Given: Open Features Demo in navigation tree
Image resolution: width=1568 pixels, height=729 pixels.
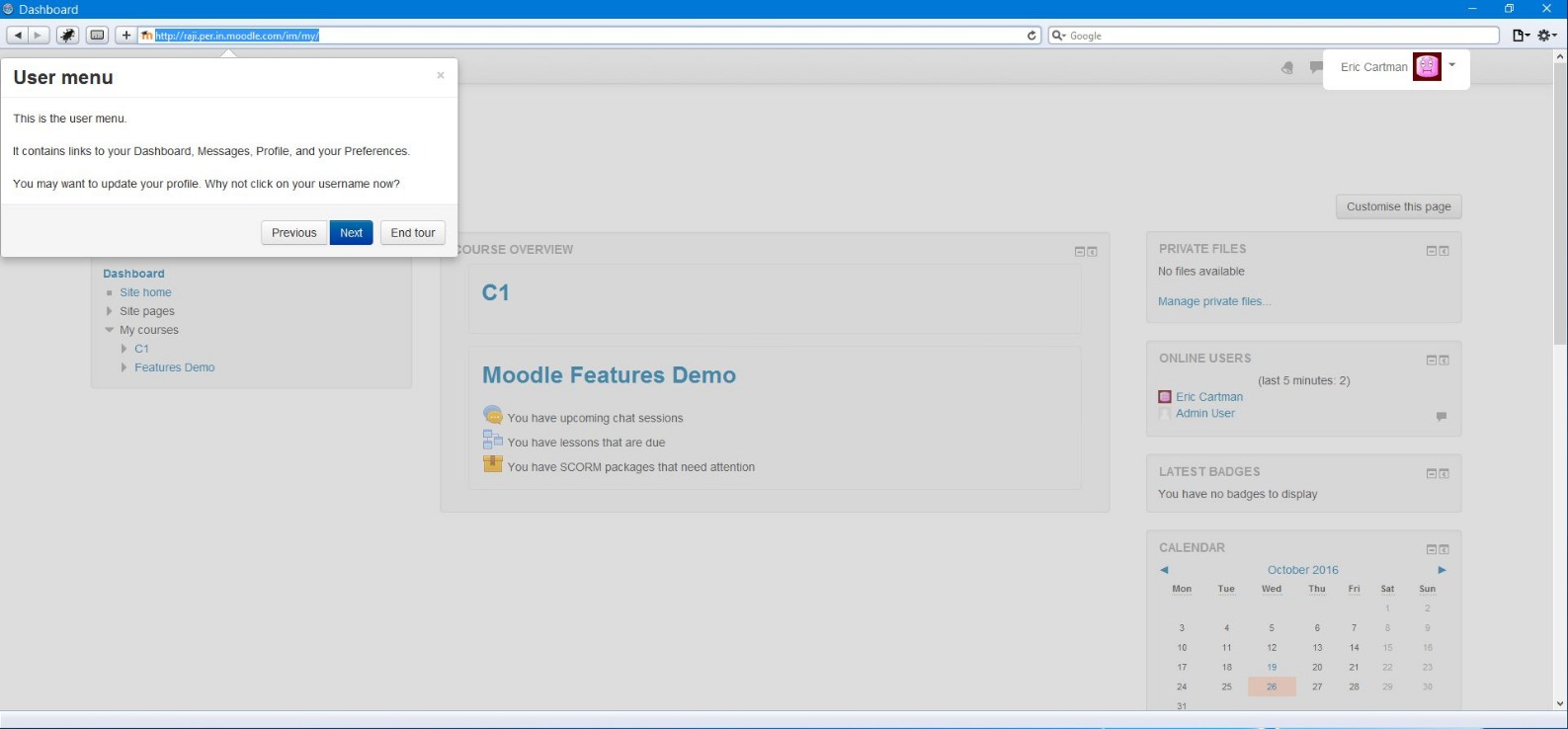Looking at the screenshot, I should tap(175, 367).
